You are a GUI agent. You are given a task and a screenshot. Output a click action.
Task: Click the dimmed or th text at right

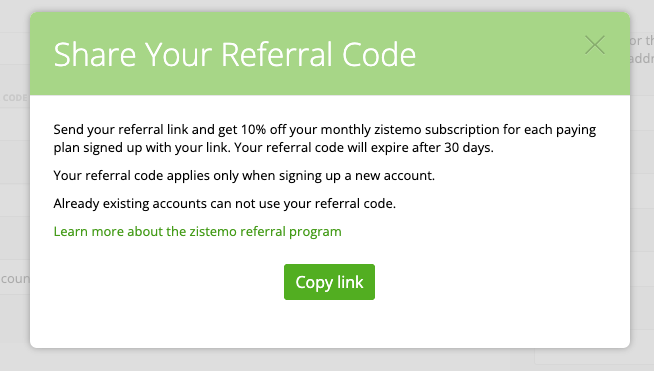641,40
